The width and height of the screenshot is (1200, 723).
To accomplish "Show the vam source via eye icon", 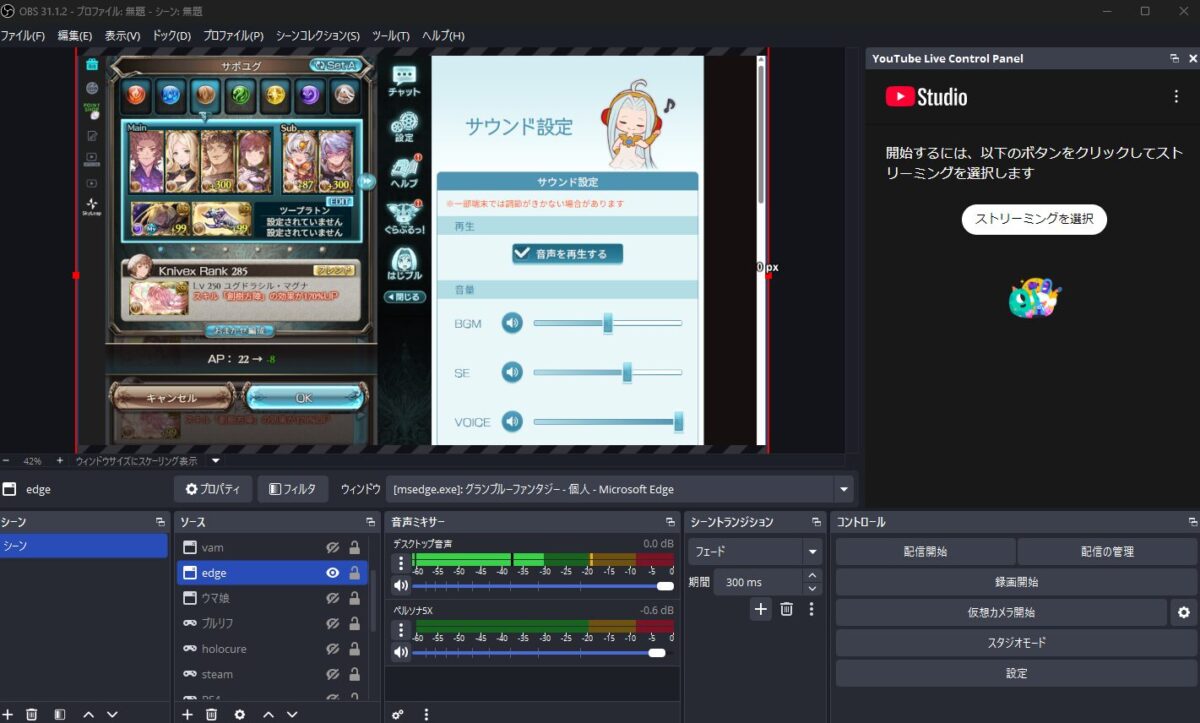I will [x=333, y=548].
